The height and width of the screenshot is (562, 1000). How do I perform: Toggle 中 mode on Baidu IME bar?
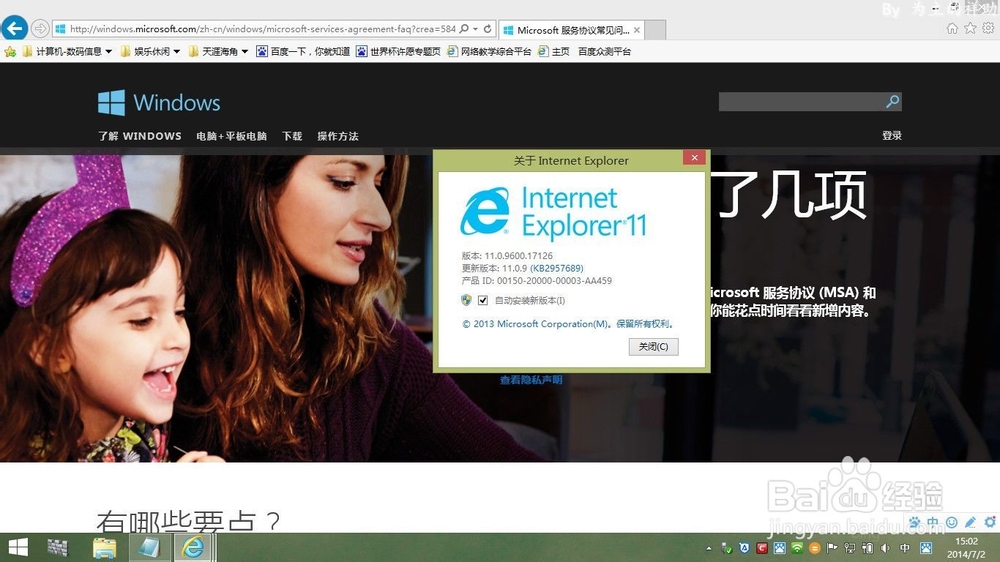[933, 522]
